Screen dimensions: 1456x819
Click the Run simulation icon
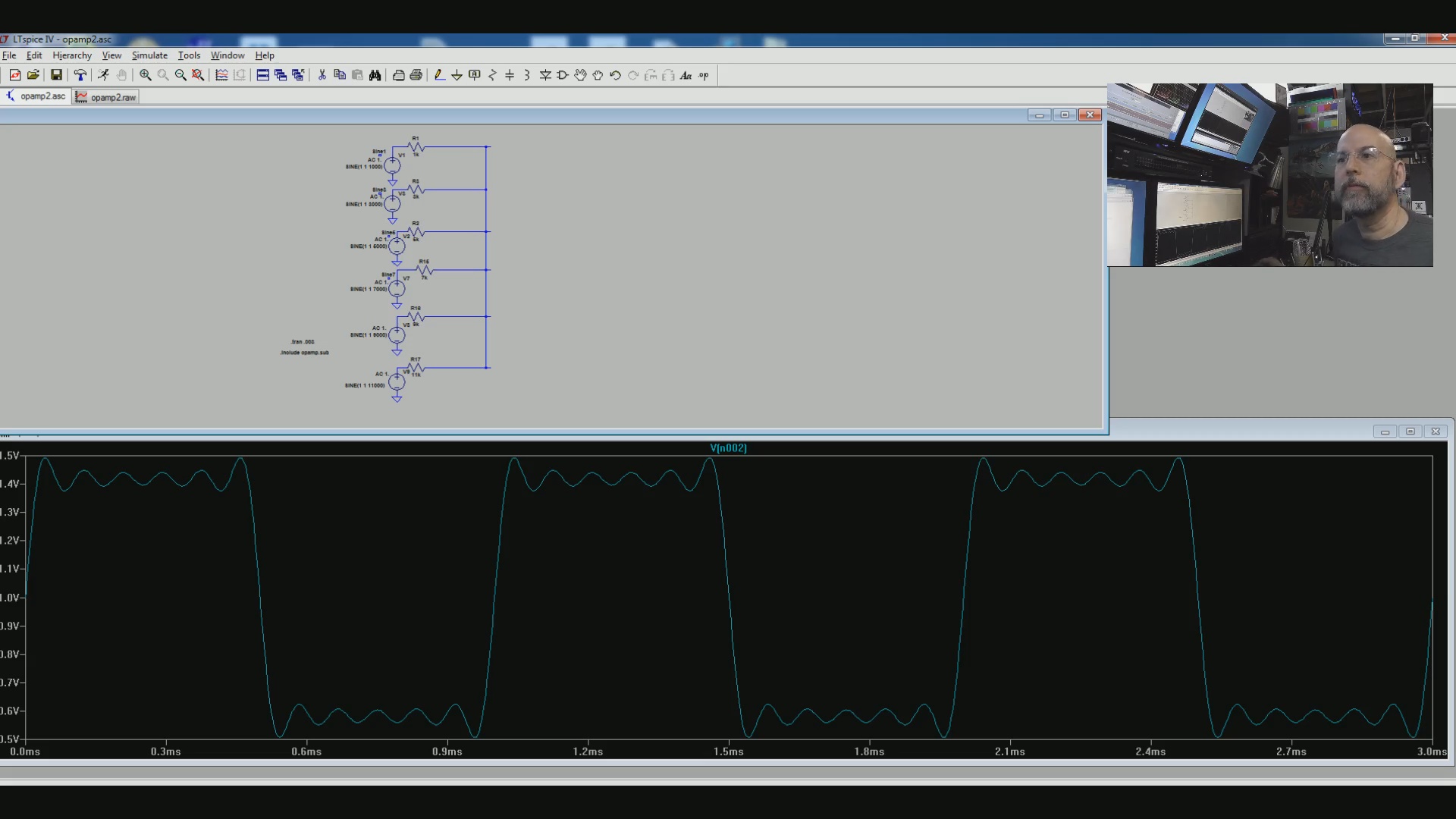[x=103, y=75]
